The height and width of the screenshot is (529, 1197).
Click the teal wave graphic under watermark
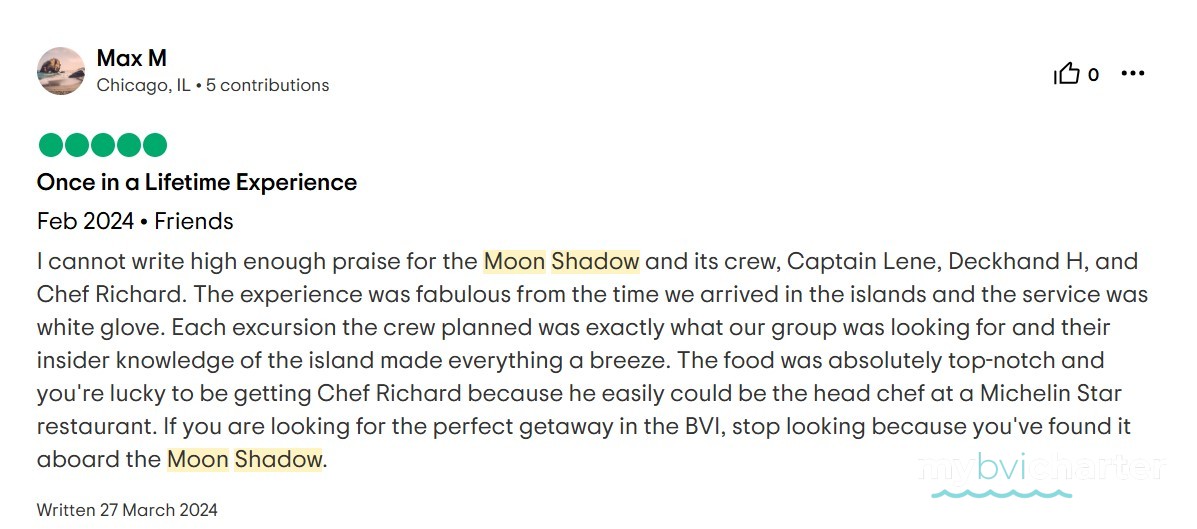click(x=1001, y=493)
